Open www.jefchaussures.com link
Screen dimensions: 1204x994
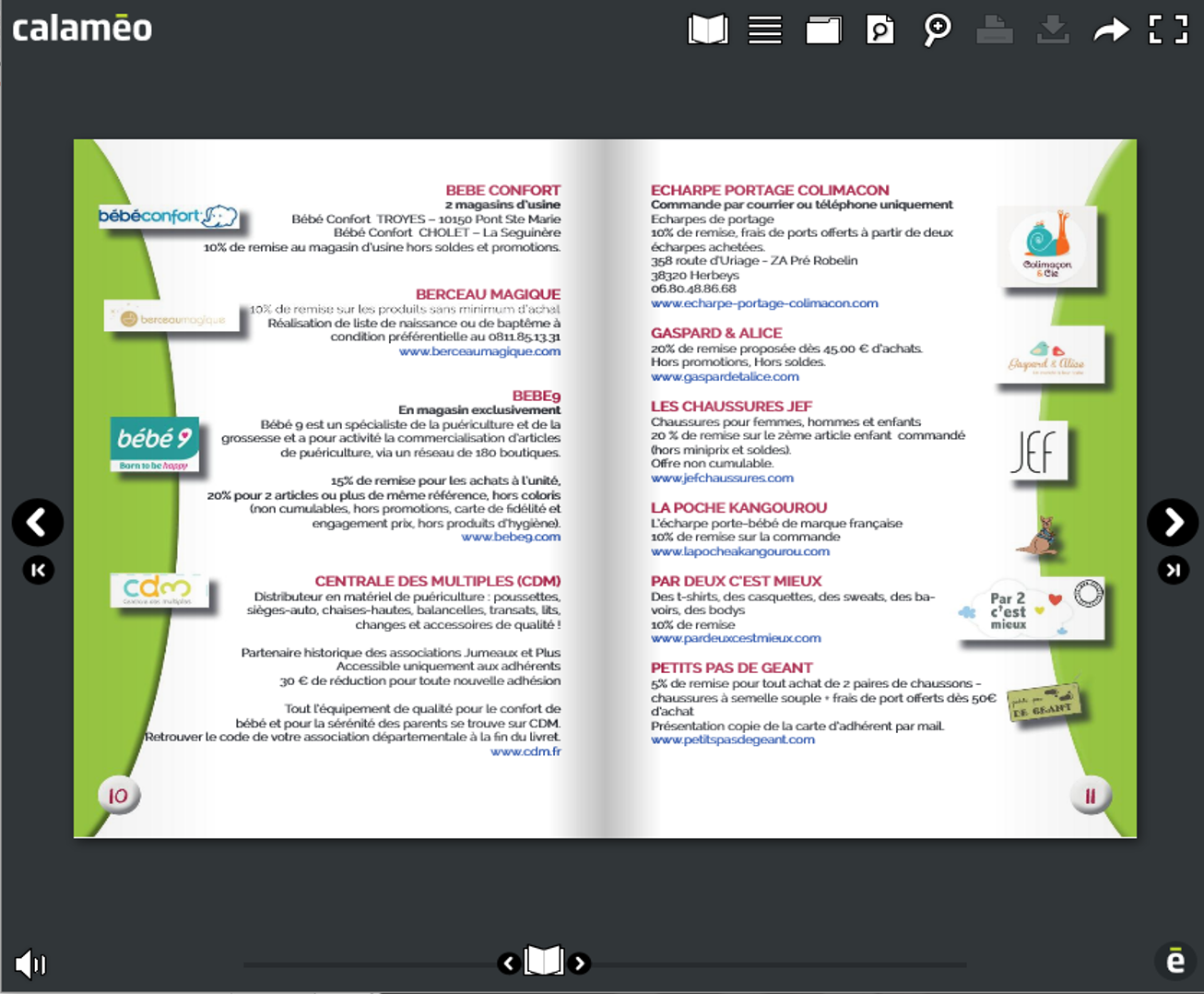click(x=722, y=478)
